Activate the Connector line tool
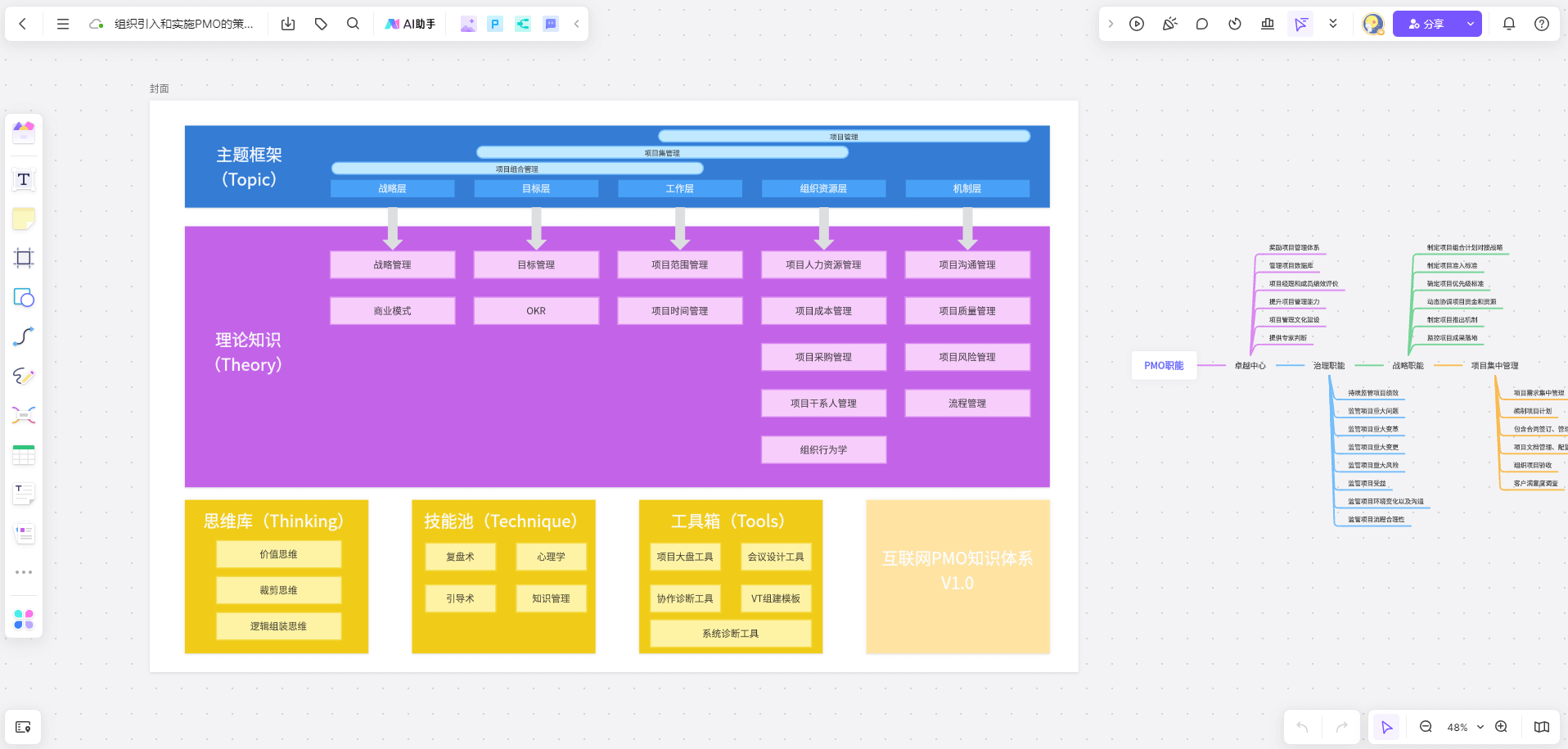Screen dimensions: 1568x749 pos(24,336)
